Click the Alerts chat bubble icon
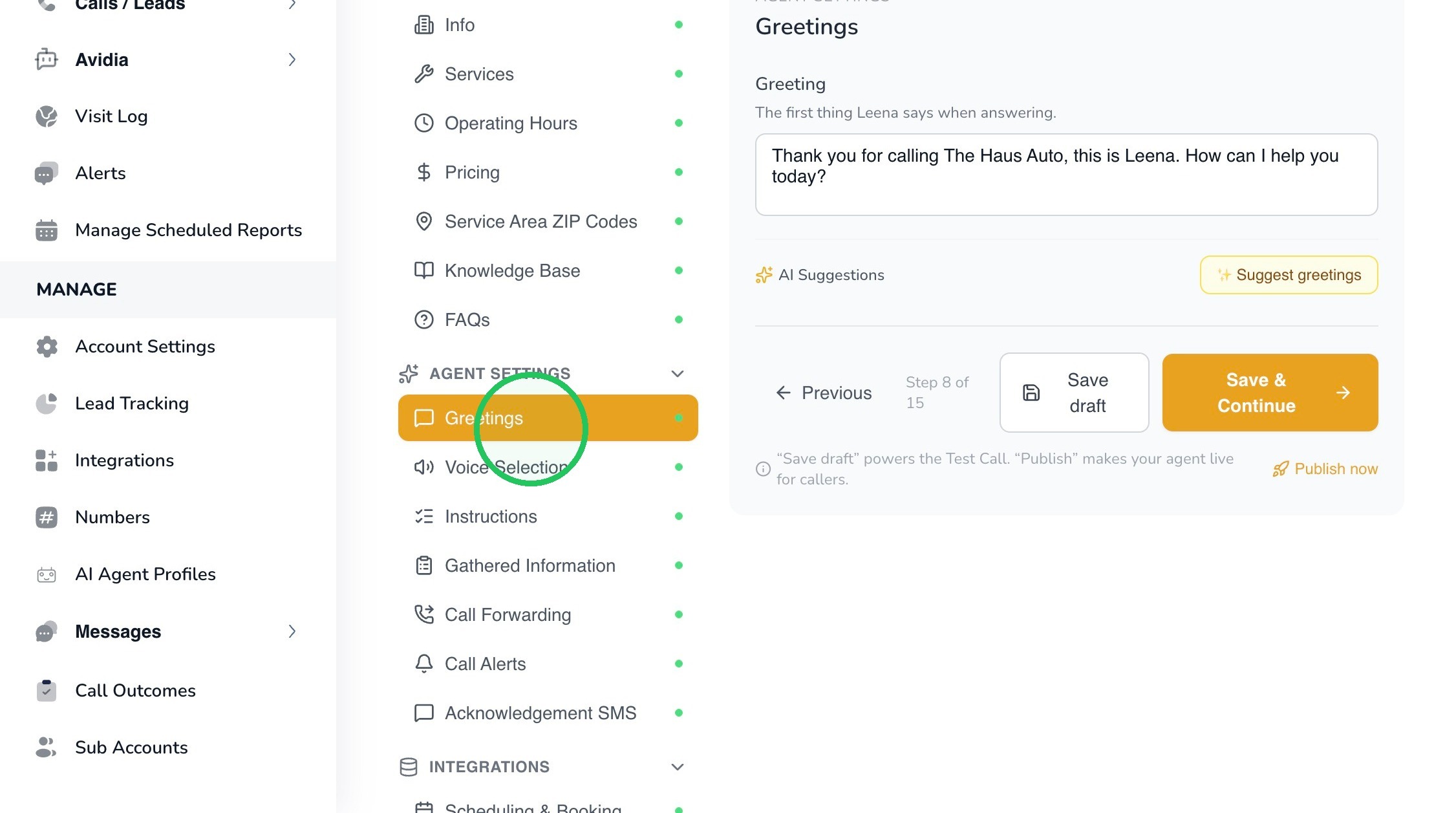Screen dimensions: 1456x813 (x=47, y=173)
